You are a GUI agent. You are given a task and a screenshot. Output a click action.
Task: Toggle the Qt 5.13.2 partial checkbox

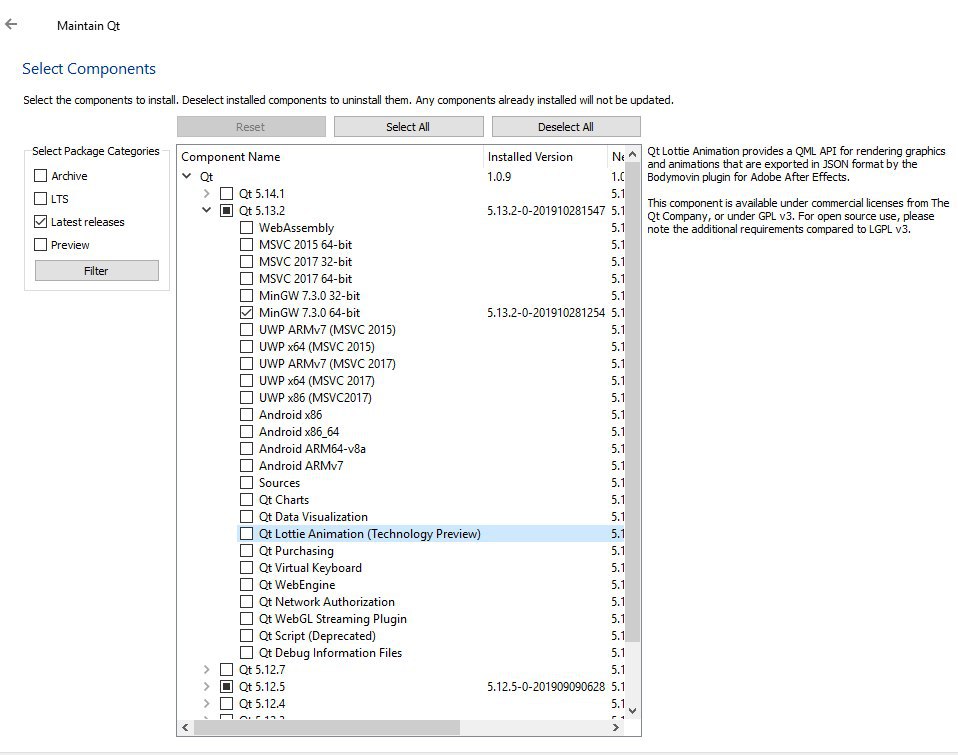click(227, 211)
